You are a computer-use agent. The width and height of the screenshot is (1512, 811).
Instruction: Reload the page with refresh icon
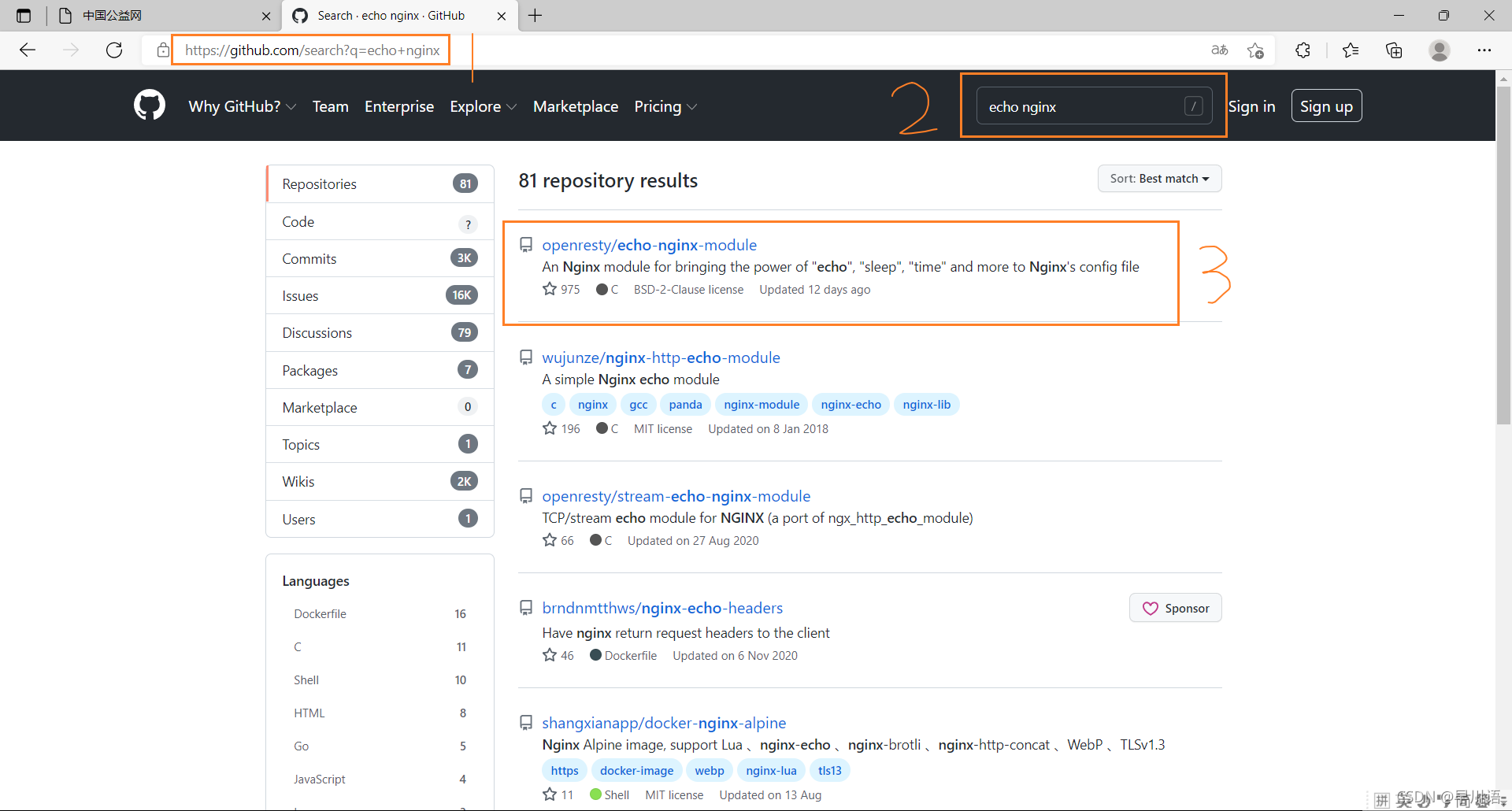[x=114, y=50]
